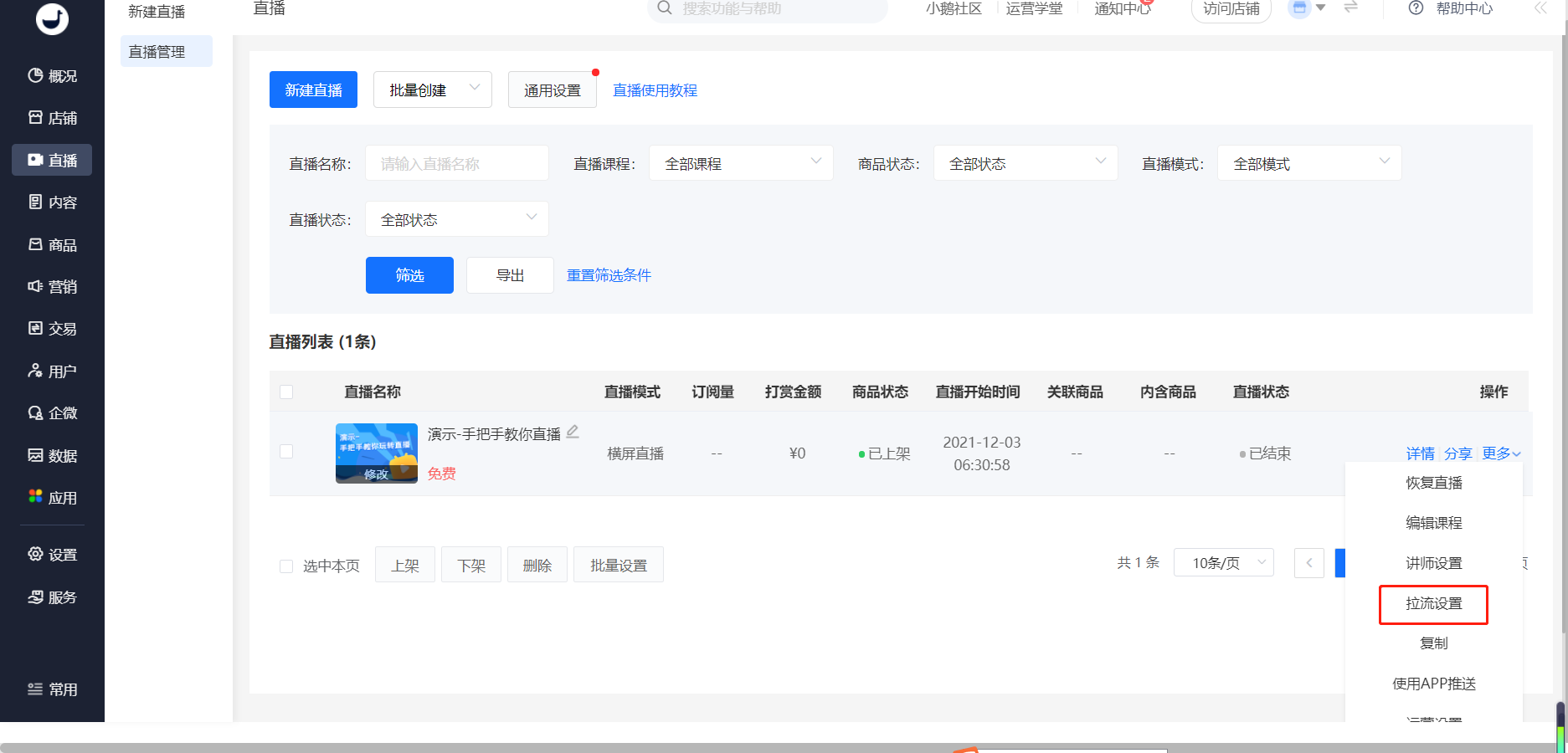The width and height of the screenshot is (1568, 753).
Task: Tick the table header select-all checkbox
Action: (286, 392)
